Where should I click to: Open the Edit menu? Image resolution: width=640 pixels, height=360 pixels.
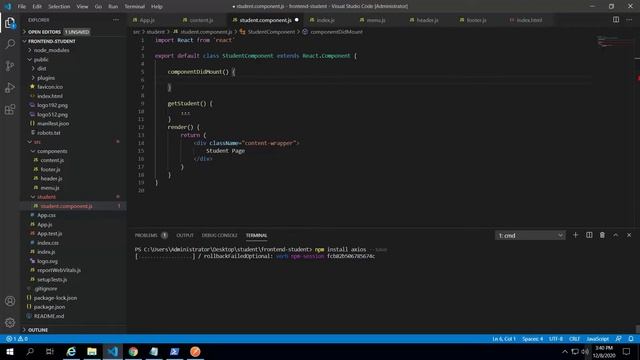[37, 6]
